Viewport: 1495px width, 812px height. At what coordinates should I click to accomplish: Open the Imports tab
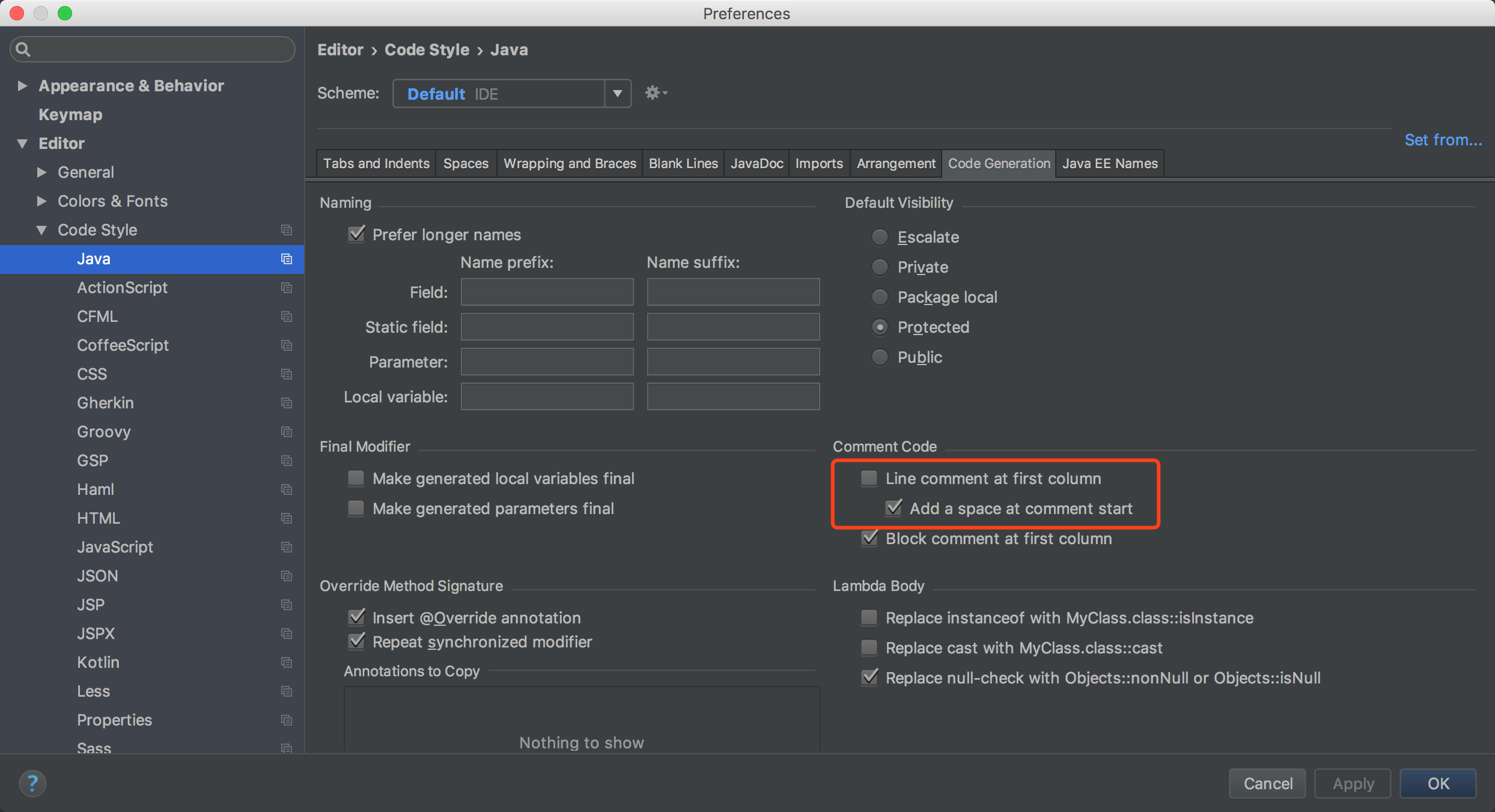tap(818, 163)
